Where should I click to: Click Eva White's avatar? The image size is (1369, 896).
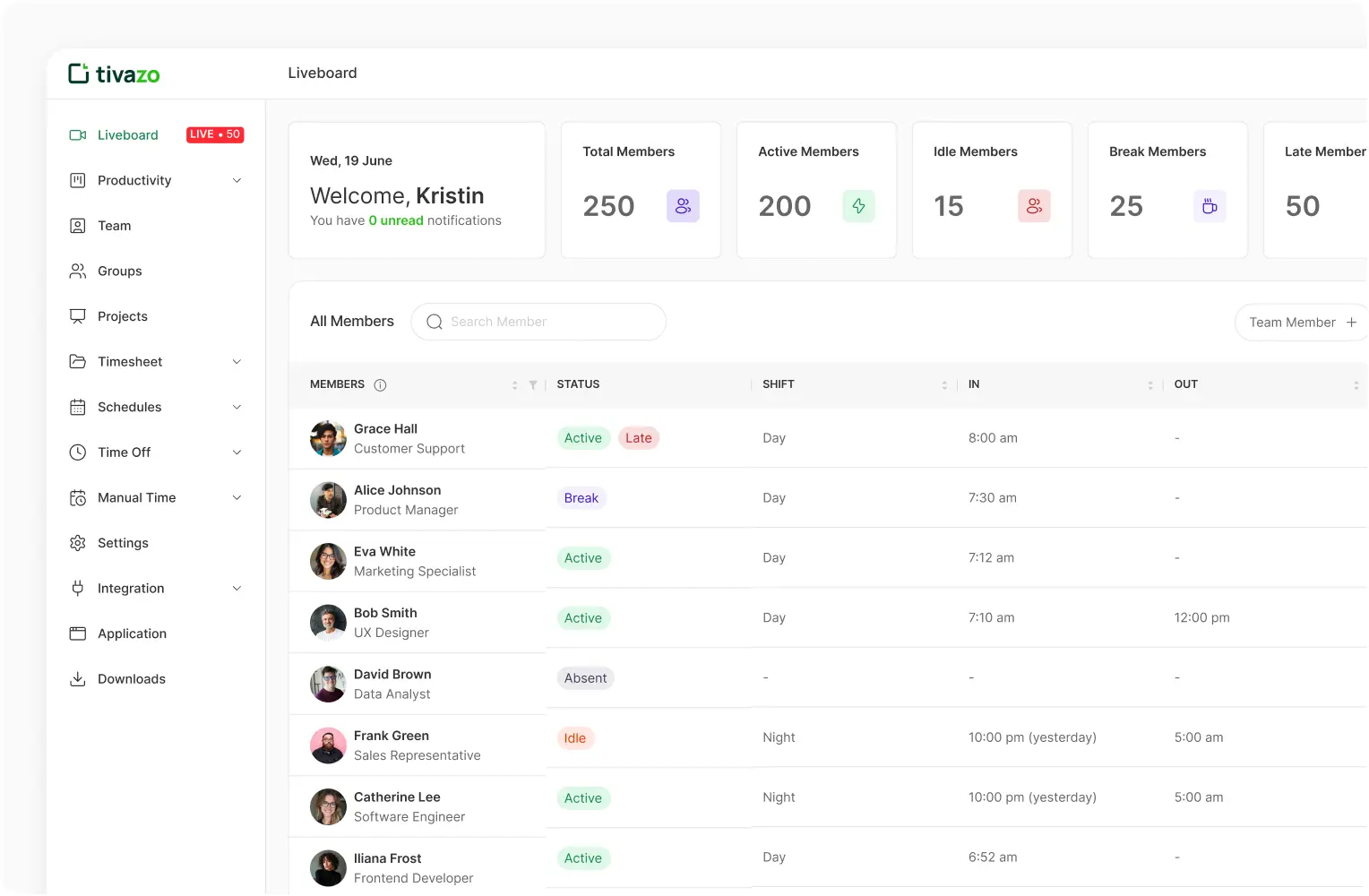(x=328, y=562)
